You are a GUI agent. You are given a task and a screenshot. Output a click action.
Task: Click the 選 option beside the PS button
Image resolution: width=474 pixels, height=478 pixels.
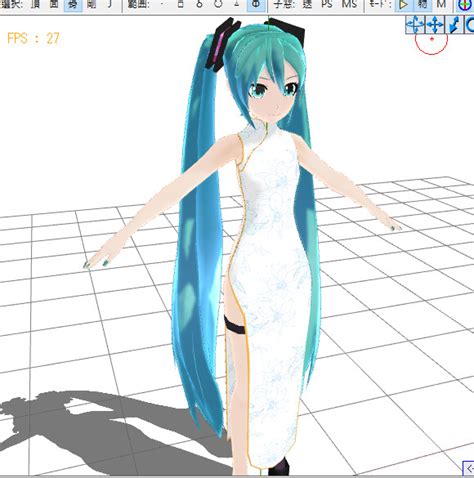[x=307, y=5]
